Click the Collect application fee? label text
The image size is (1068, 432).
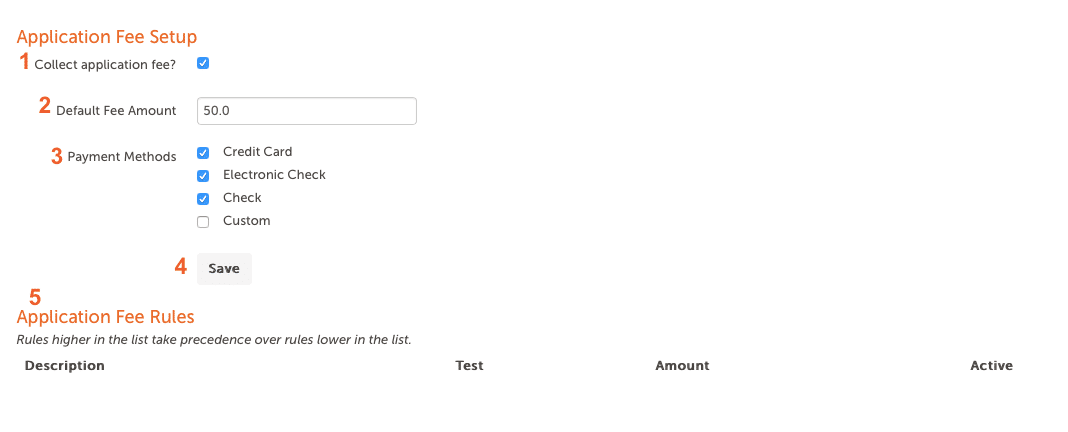click(105, 66)
